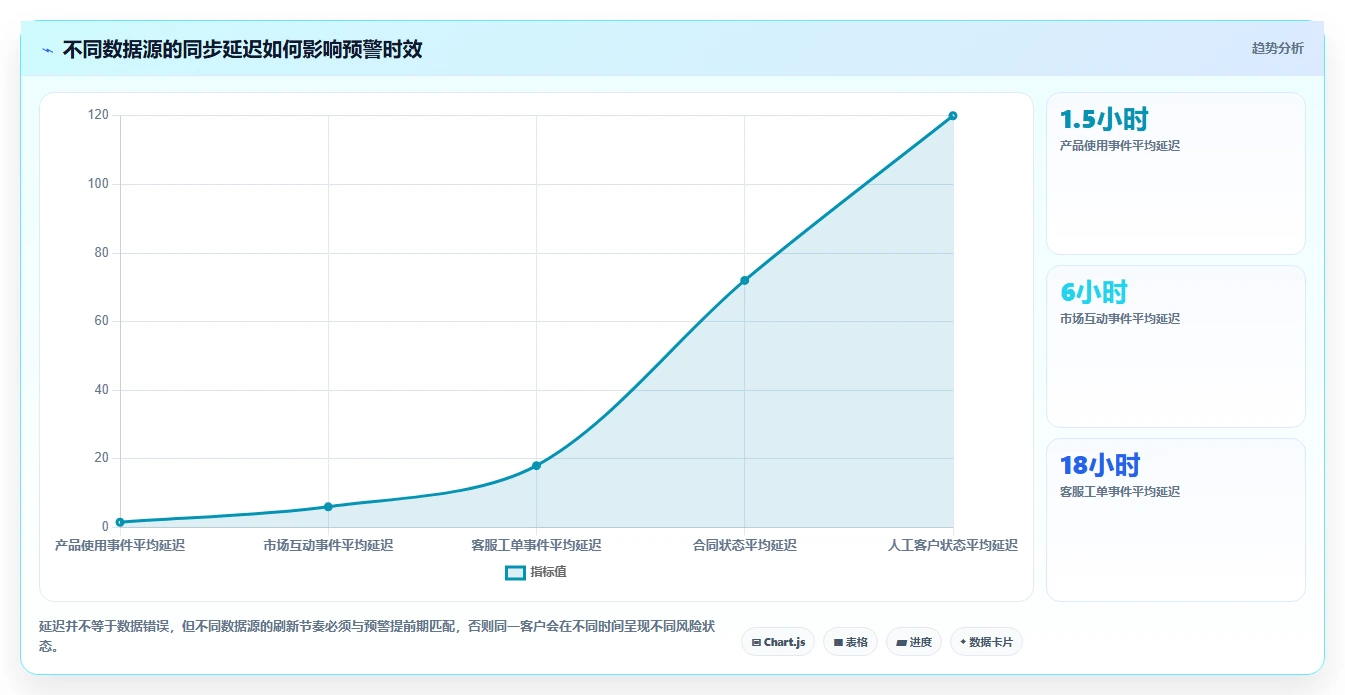Image resolution: width=1345 pixels, height=695 pixels.
Task: Click the 指标值 legend text
Action: pyautogui.click(x=548, y=572)
